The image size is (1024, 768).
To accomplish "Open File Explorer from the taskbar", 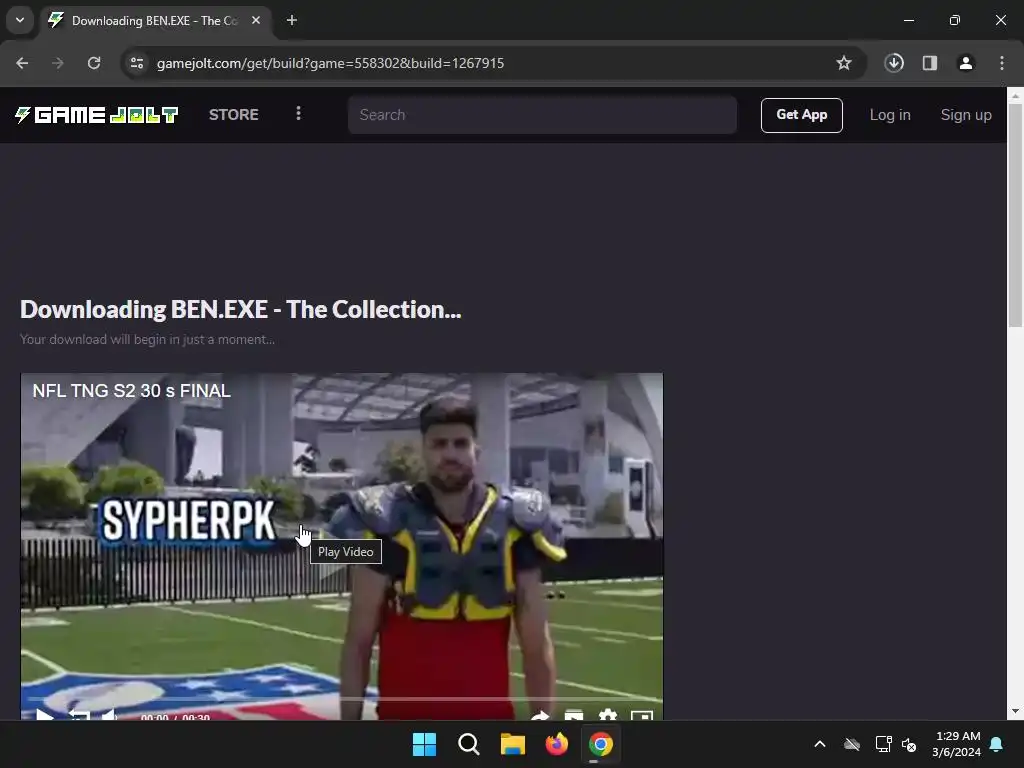I will [x=513, y=744].
